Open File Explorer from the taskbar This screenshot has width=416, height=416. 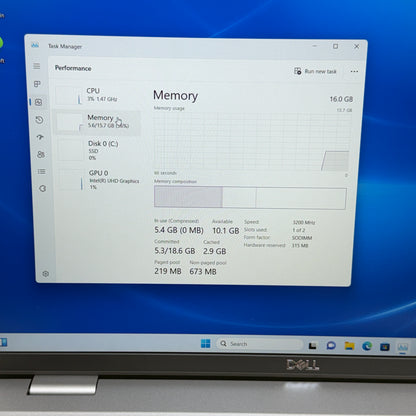[349, 346]
